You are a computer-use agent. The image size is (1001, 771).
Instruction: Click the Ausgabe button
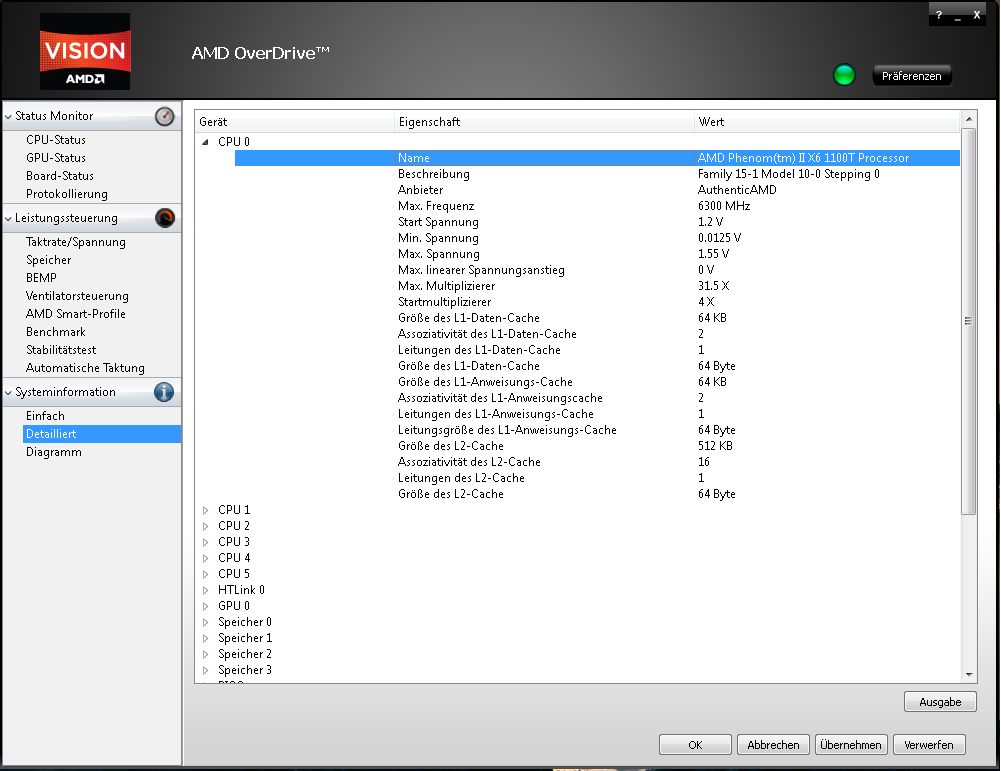(940, 702)
